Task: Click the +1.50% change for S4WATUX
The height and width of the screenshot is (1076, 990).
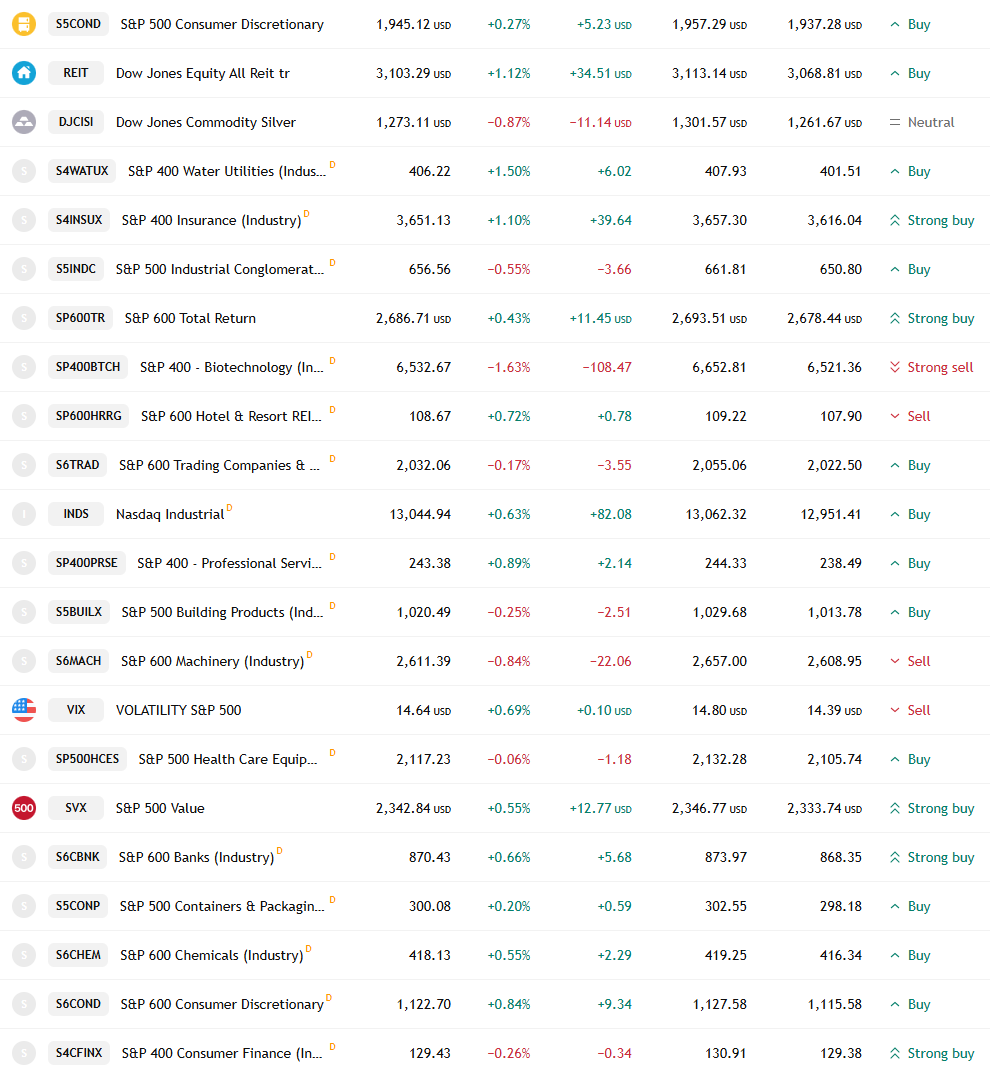Action: coord(508,171)
